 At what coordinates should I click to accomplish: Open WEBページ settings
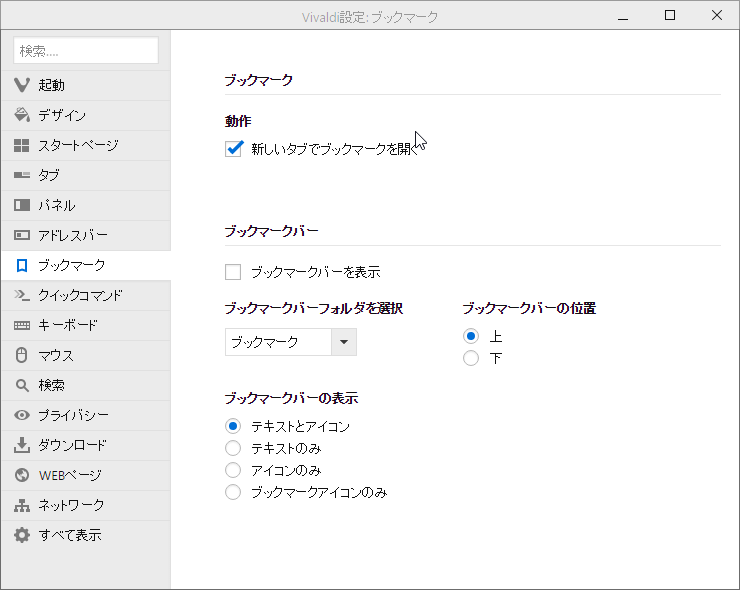coord(86,475)
